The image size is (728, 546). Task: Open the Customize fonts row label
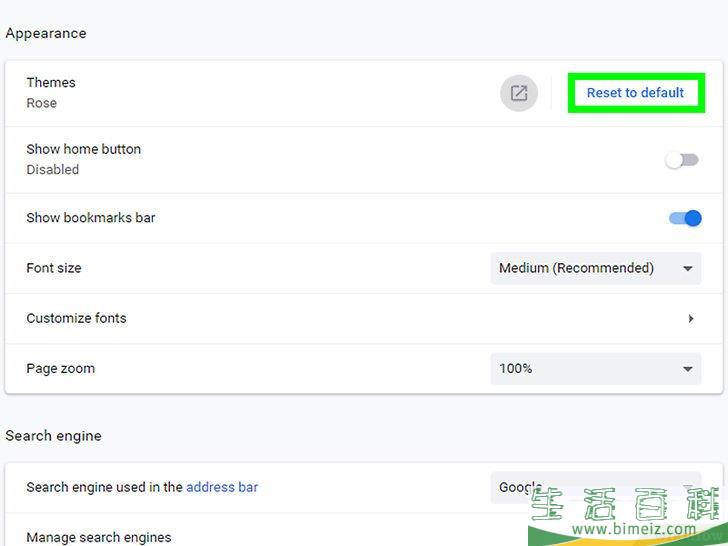click(76, 318)
